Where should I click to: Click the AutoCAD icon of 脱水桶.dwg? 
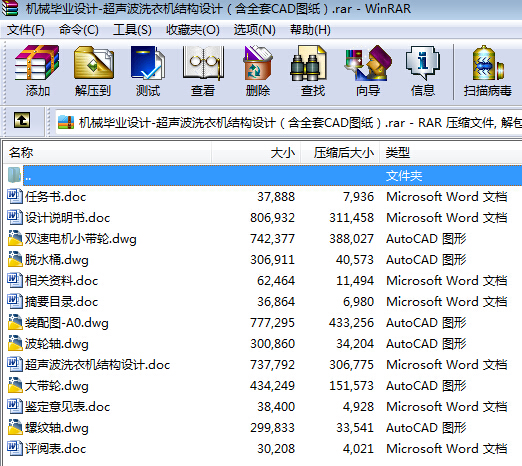[15, 259]
